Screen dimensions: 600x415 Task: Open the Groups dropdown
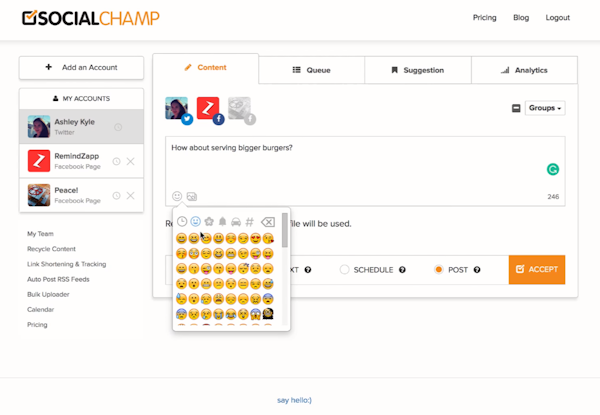[545, 108]
